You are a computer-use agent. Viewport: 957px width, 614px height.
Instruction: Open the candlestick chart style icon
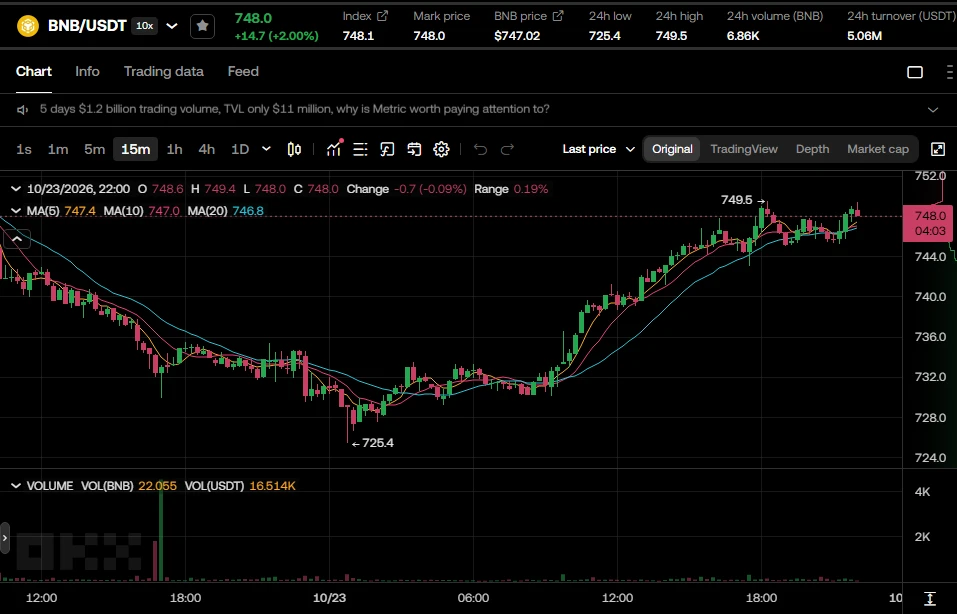click(294, 150)
